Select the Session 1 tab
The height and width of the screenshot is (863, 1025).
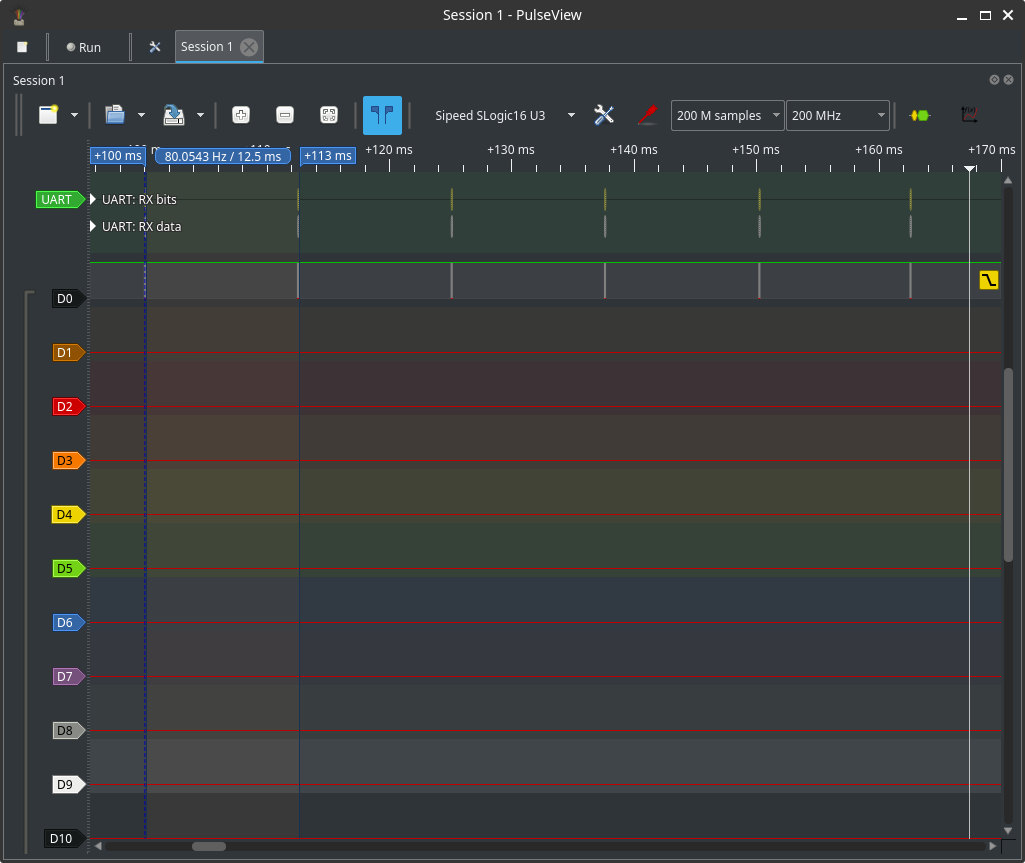pos(207,47)
